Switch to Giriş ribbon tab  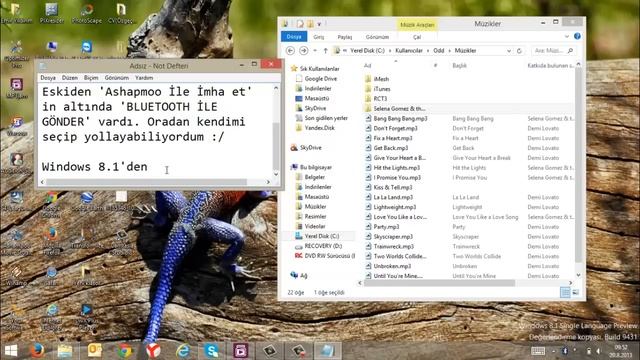point(319,37)
